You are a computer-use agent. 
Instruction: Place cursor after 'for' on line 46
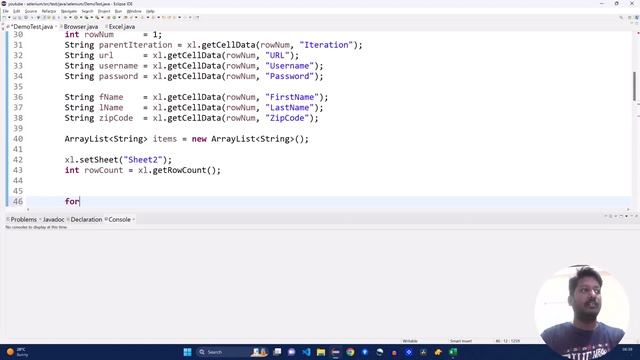click(80, 202)
